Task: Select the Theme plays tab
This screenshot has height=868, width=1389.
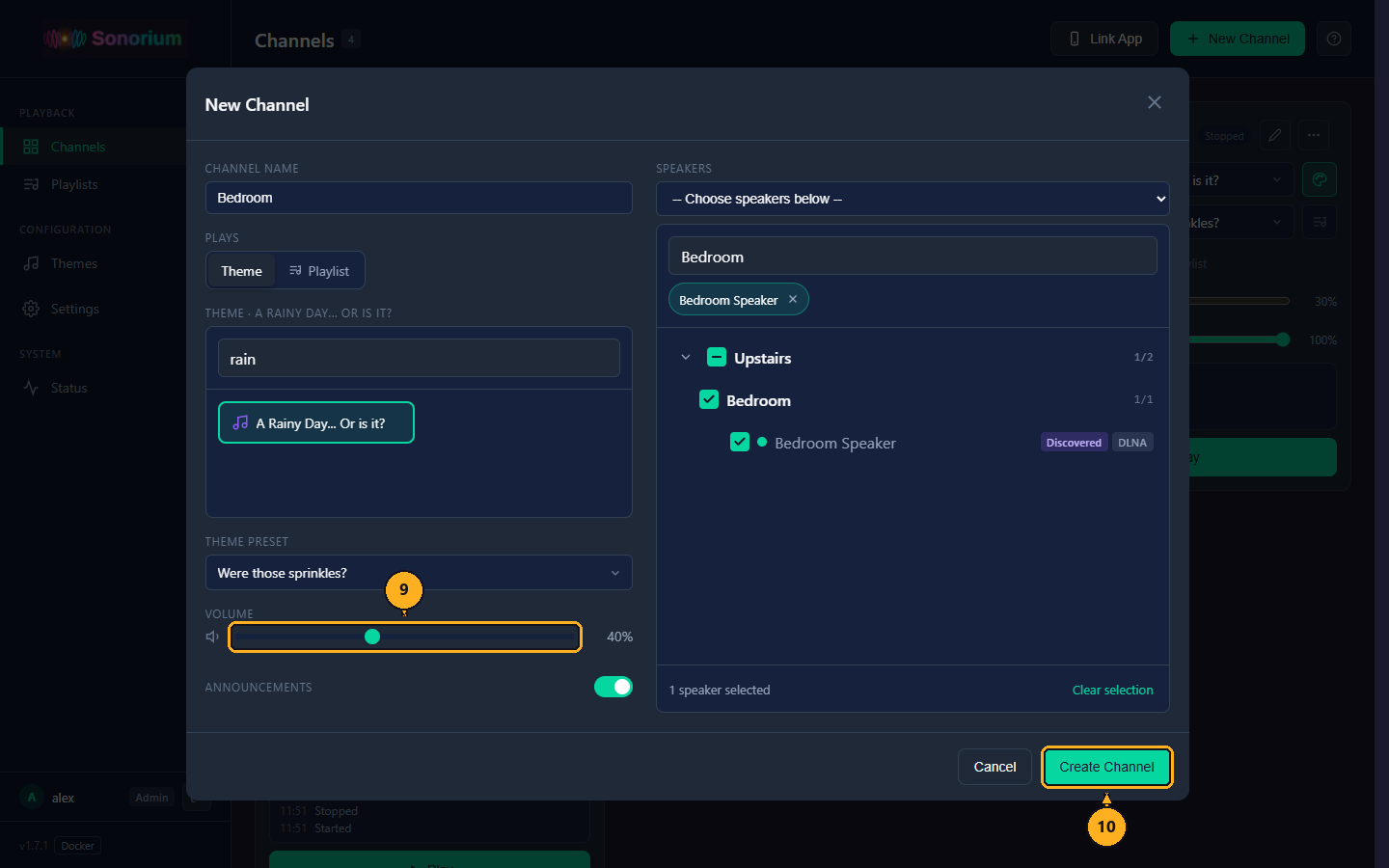Action: pos(241,271)
